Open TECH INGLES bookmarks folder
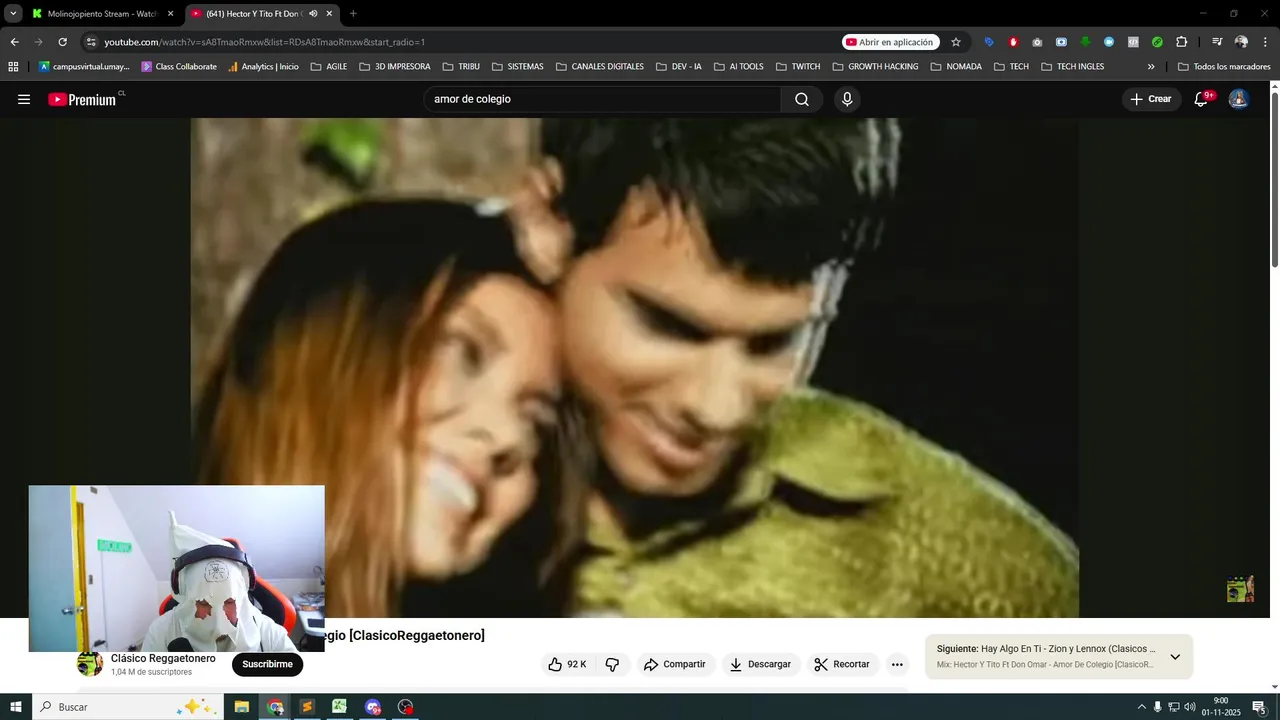 click(x=1073, y=67)
